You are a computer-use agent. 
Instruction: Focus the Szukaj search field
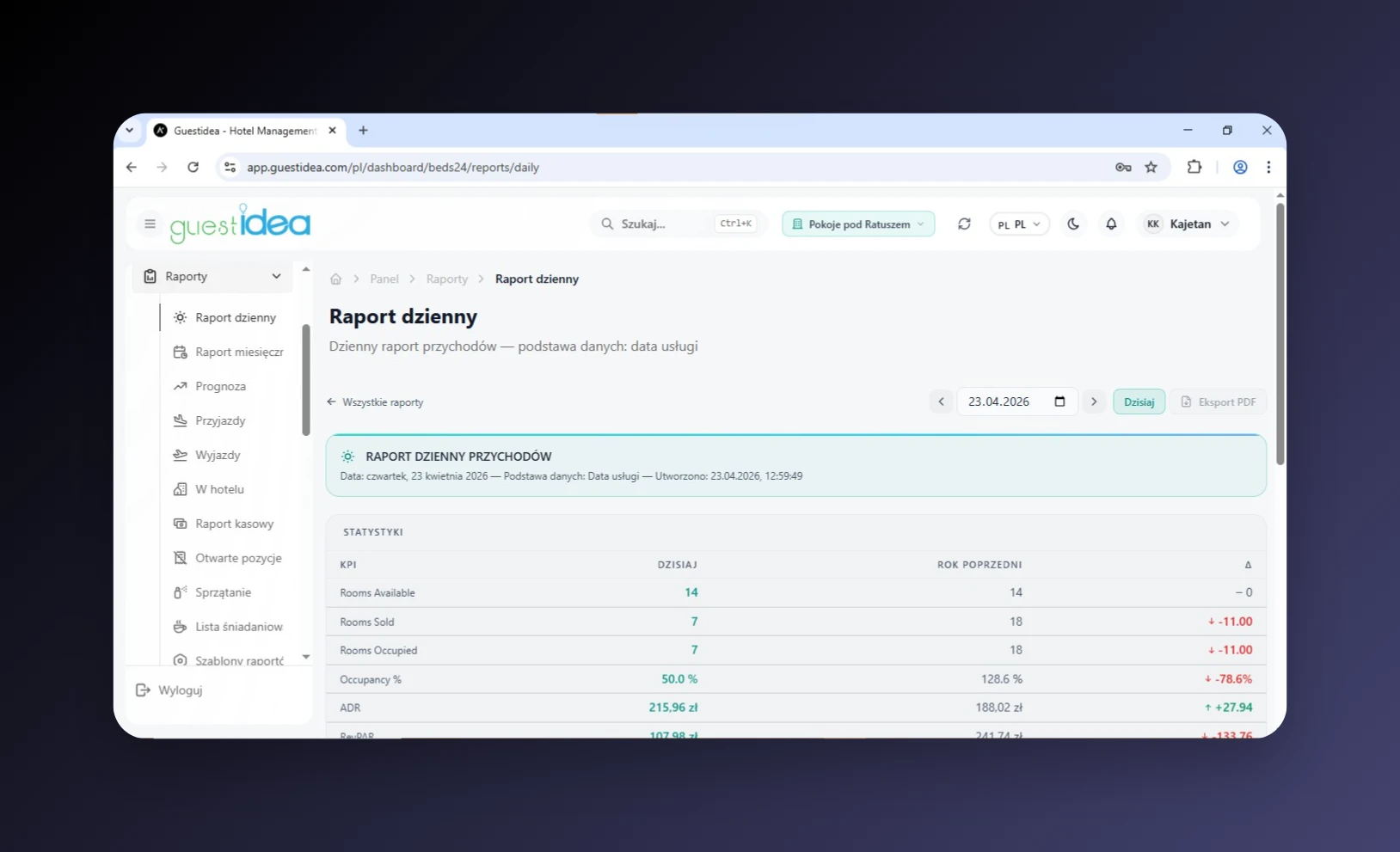pos(677,224)
